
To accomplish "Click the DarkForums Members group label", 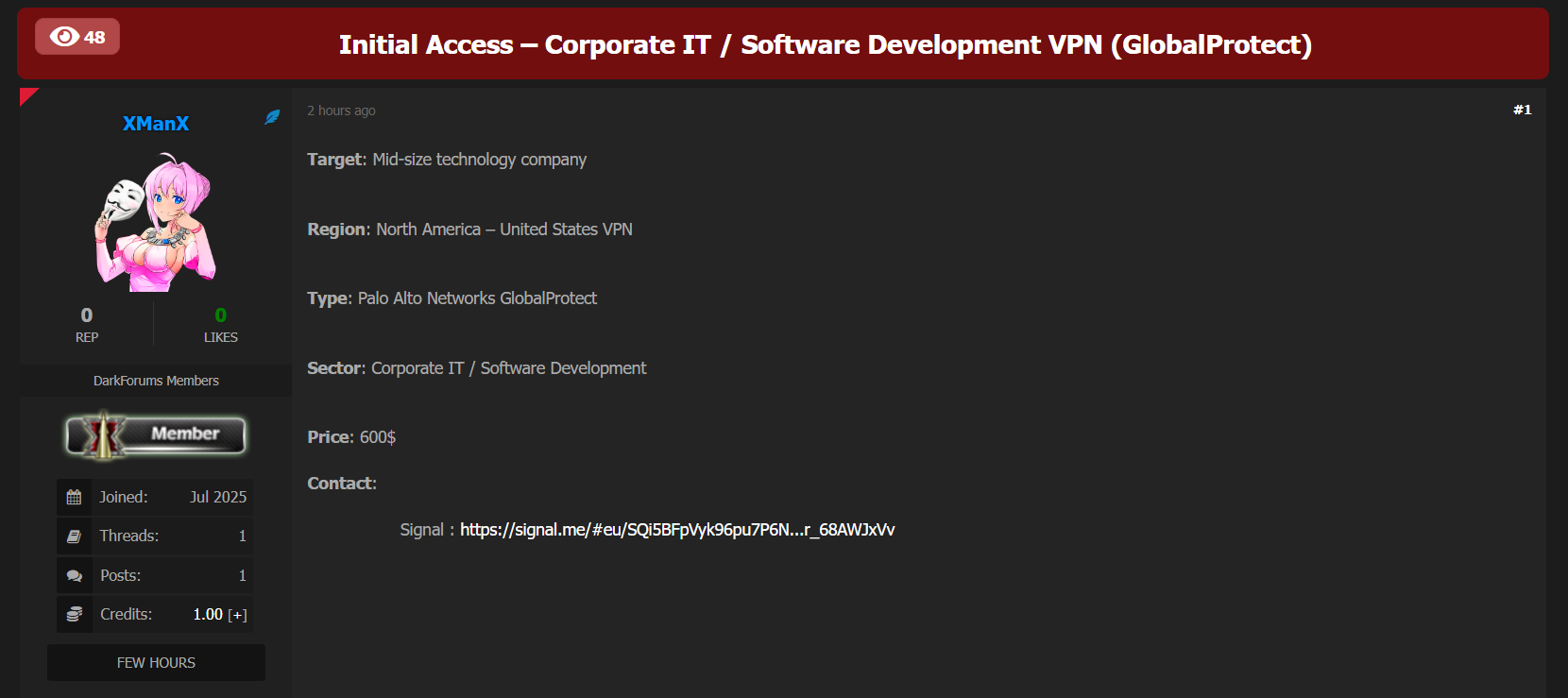I will [156, 381].
